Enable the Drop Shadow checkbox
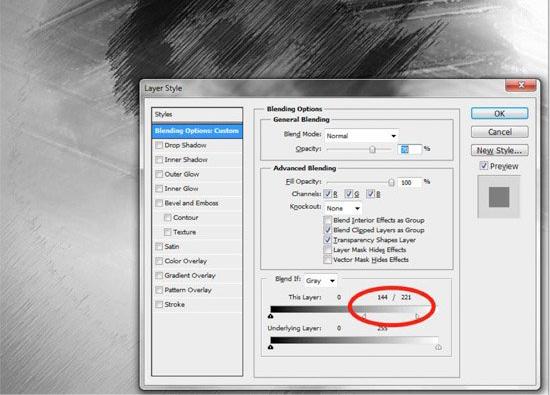The width and height of the screenshot is (550, 395). [x=159, y=145]
